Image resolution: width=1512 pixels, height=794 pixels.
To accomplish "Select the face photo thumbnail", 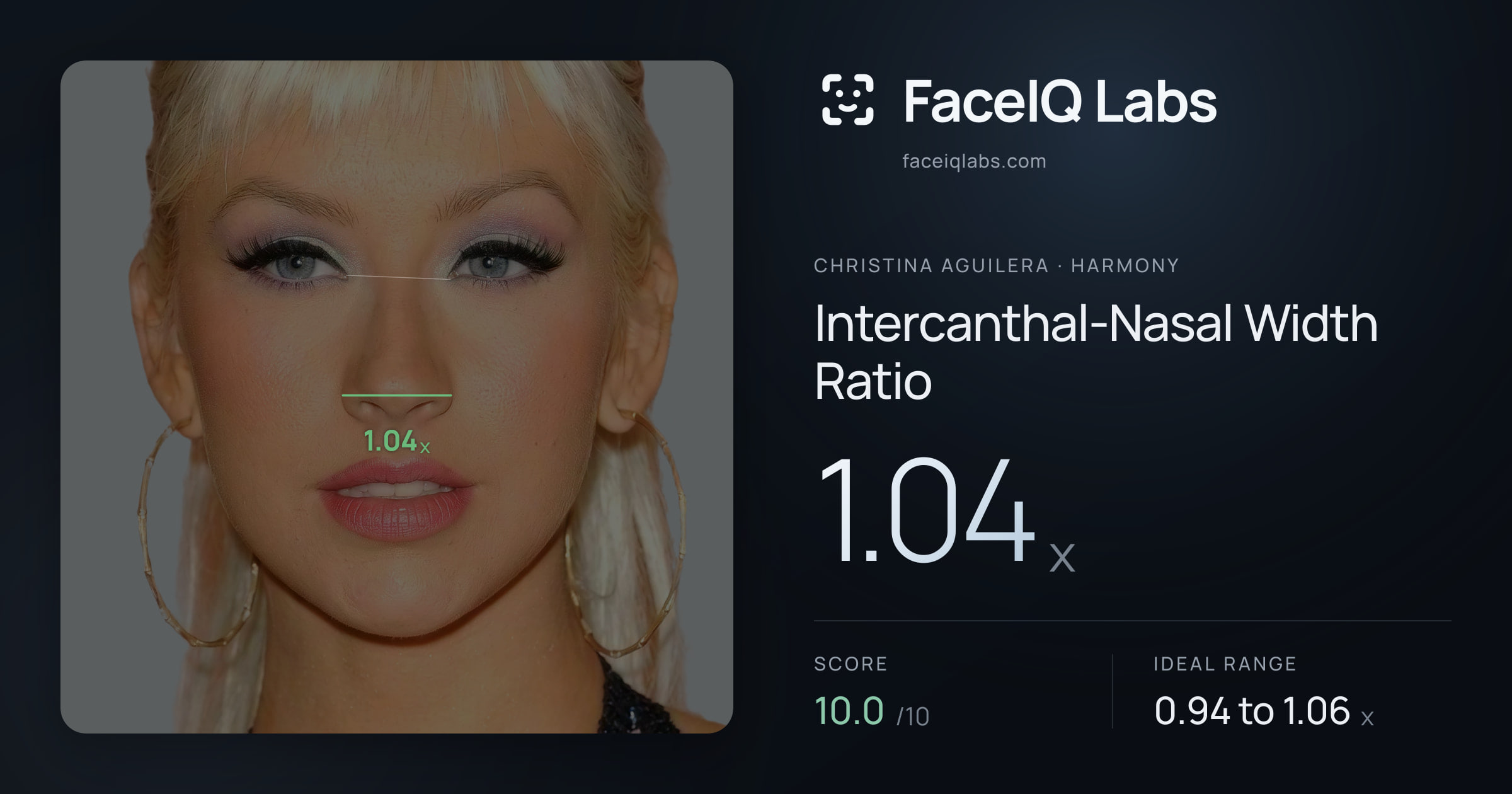I will (x=397, y=397).
